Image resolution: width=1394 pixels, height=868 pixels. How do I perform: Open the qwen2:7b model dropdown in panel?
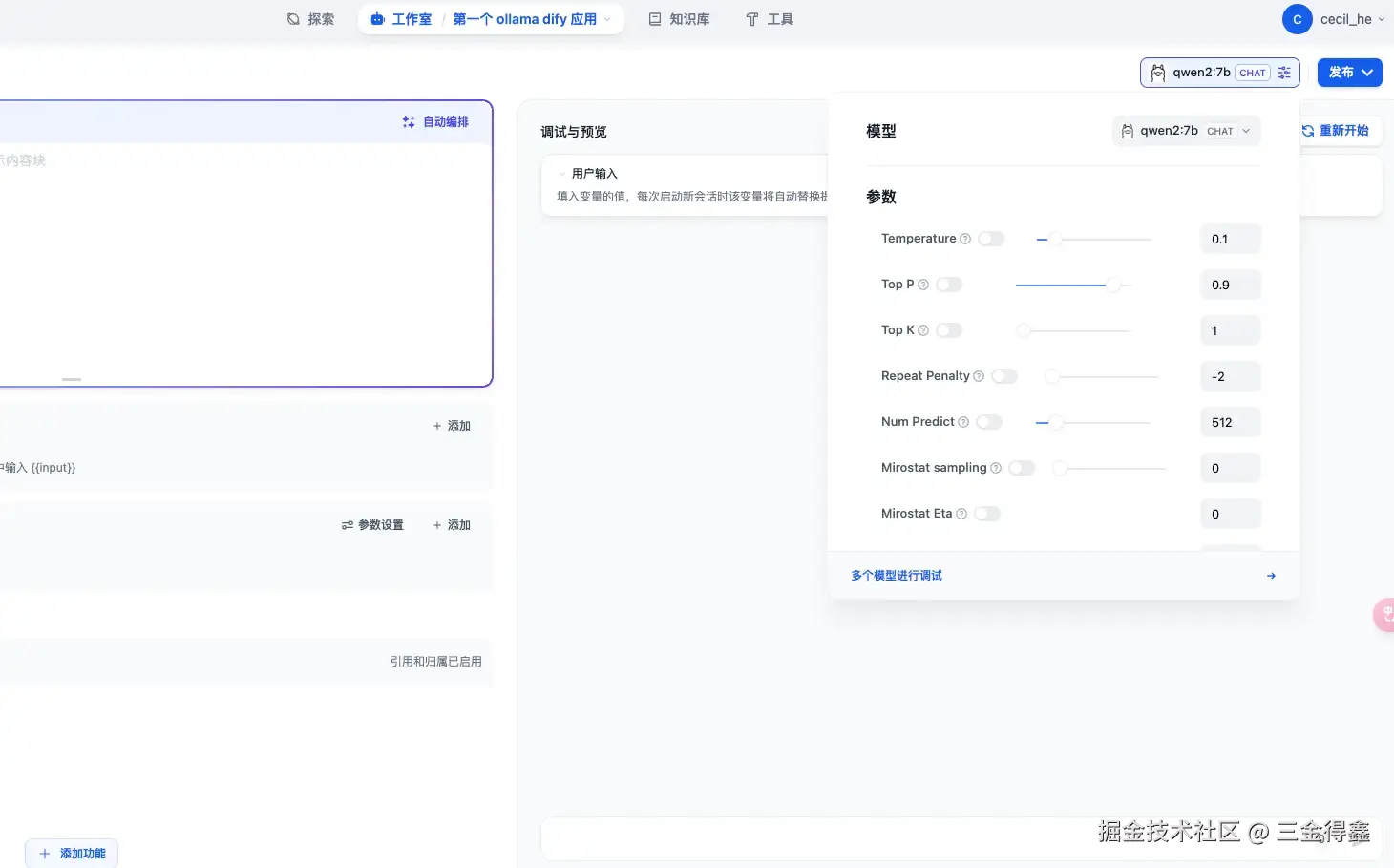click(1186, 131)
